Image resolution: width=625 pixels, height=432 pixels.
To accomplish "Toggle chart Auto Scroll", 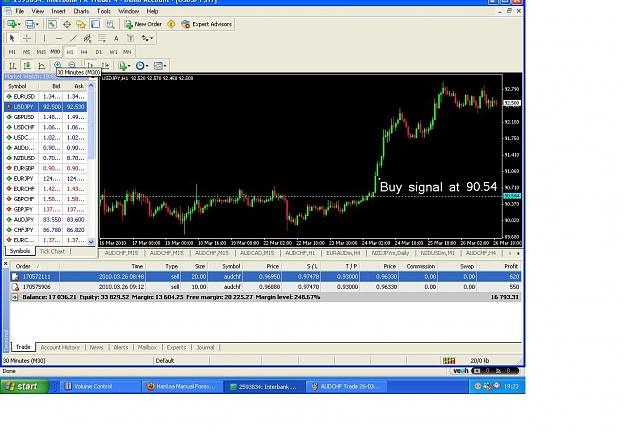I will point(91,66).
